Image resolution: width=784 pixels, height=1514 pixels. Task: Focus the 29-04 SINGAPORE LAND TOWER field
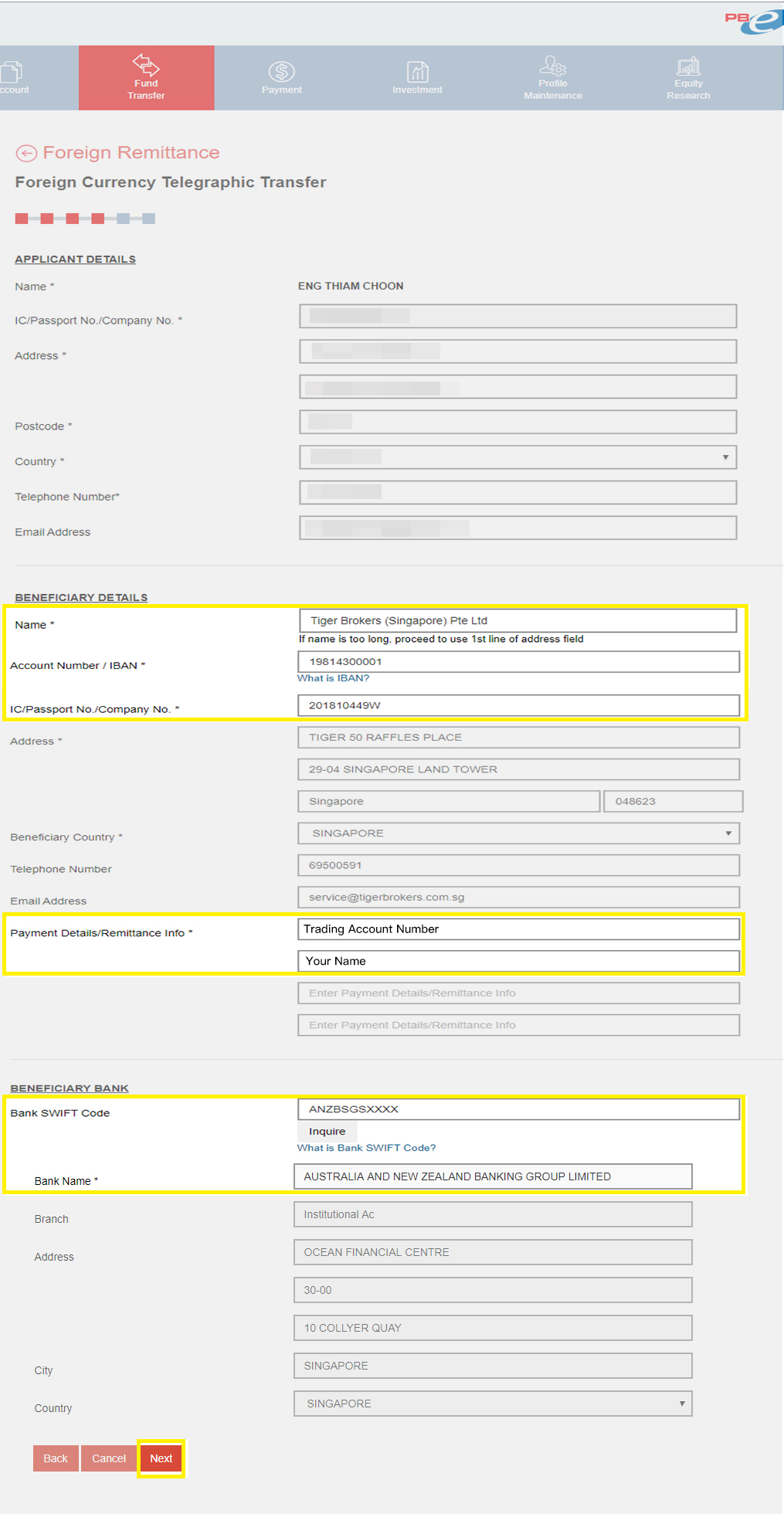tap(519, 769)
